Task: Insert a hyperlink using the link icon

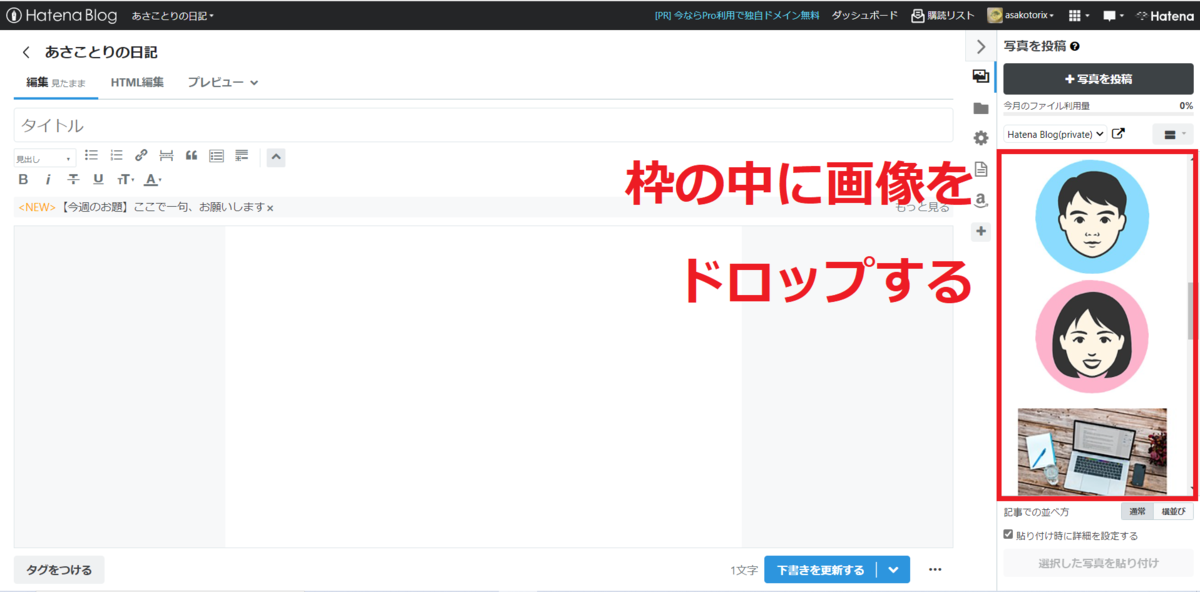Action: (141, 155)
